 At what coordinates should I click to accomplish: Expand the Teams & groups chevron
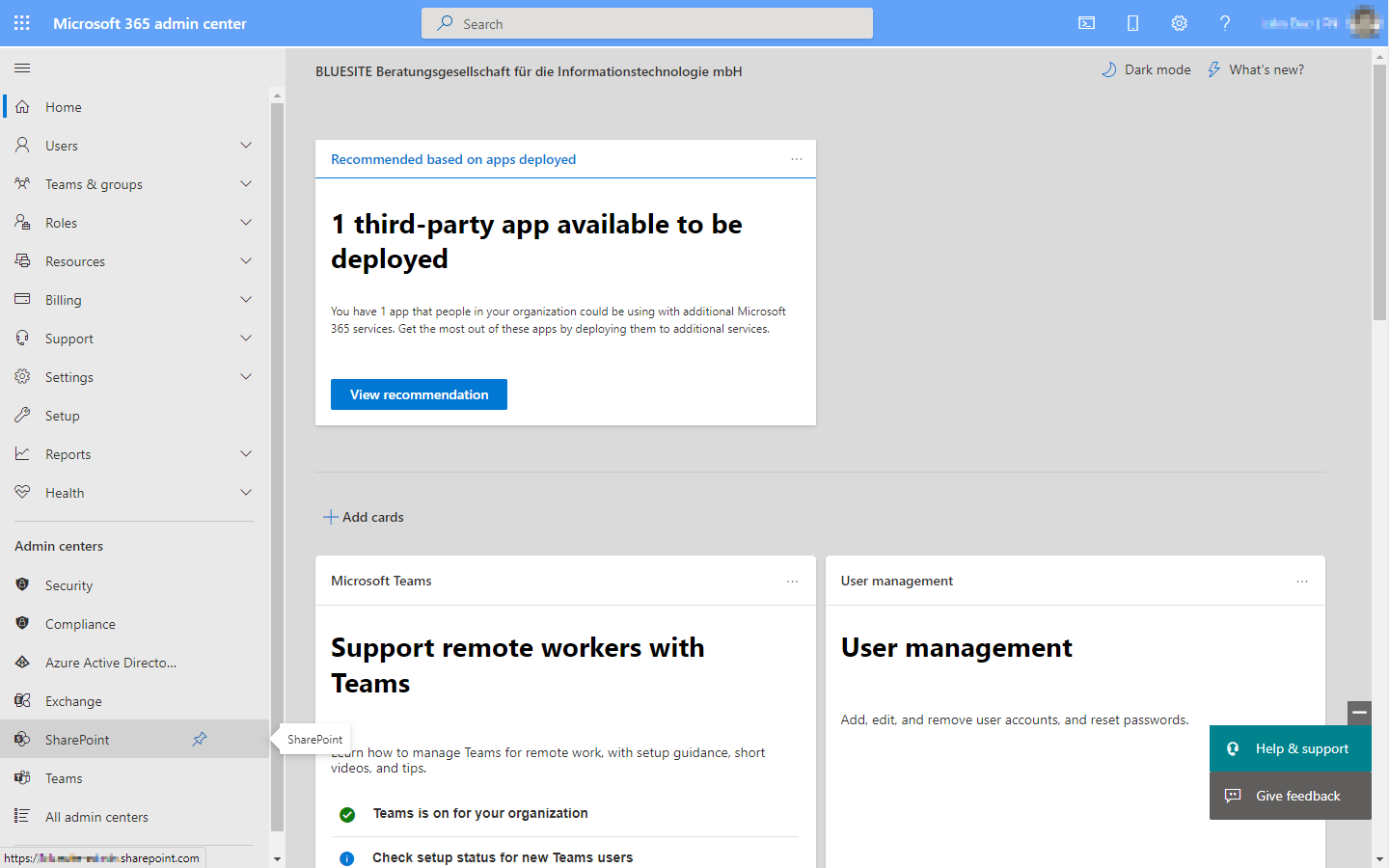coord(246,184)
